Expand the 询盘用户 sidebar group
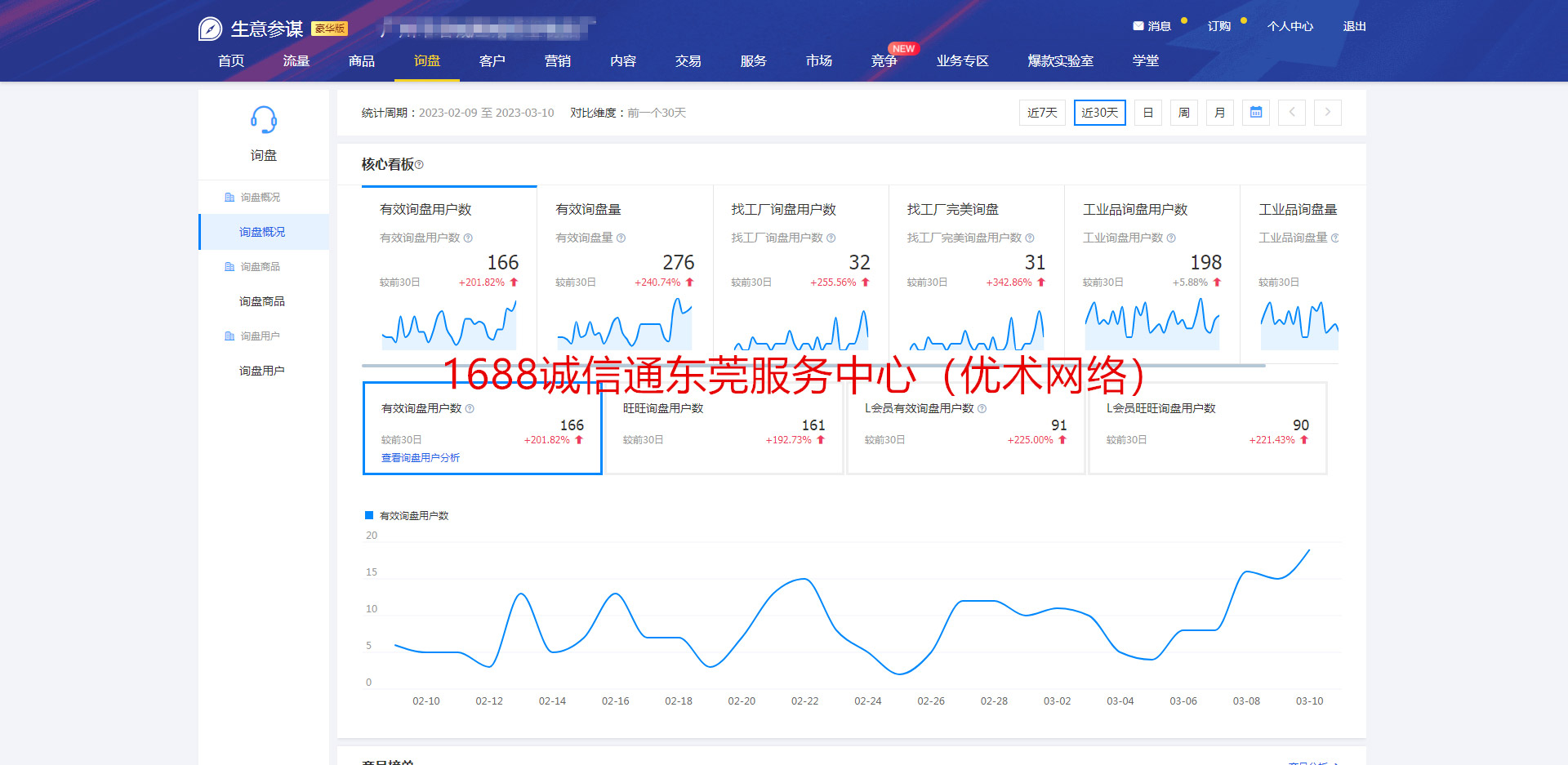The height and width of the screenshot is (765, 1568). point(260,336)
